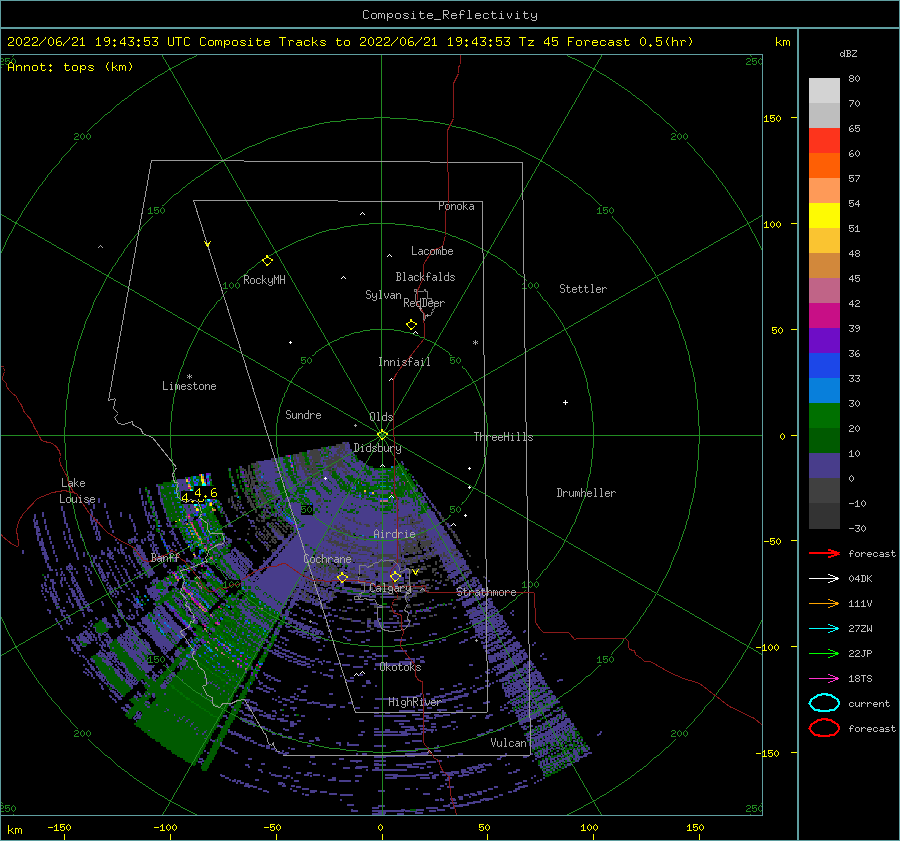Viewport: 900px width, 841px height.
Task: Click the red forecast arrow in the legend
Action: pos(824,553)
